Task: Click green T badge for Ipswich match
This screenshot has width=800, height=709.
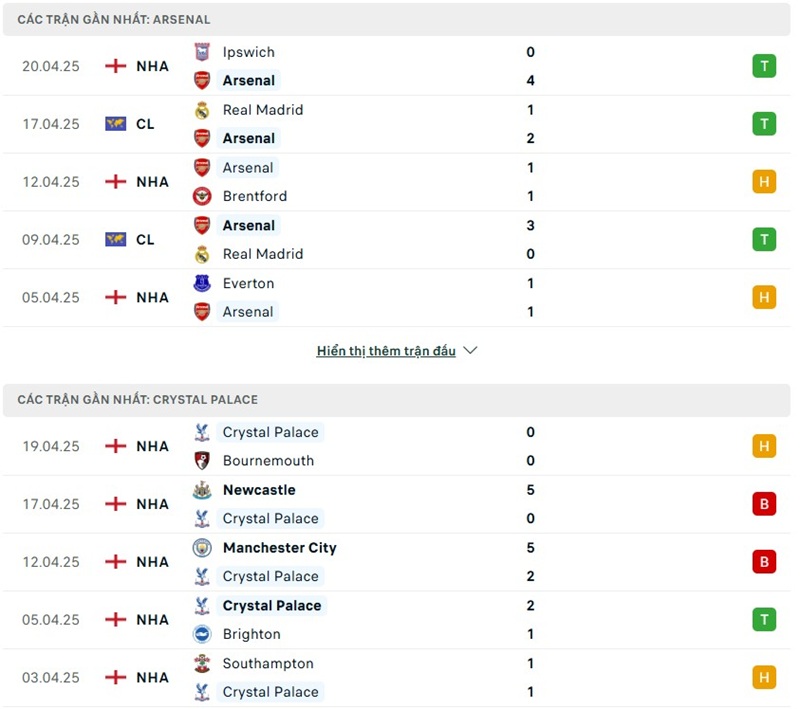Action: click(764, 66)
